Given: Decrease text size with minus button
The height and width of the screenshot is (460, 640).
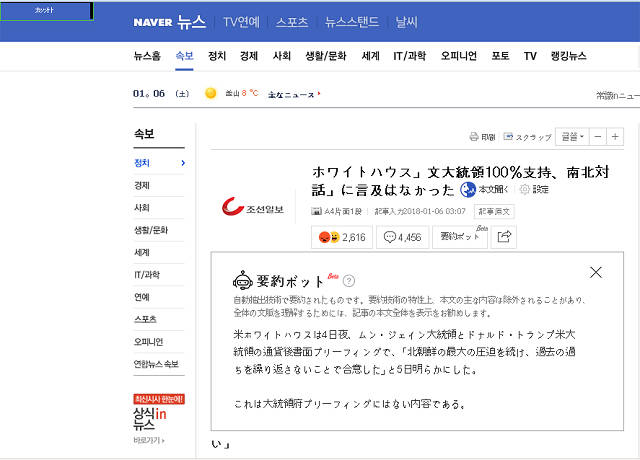Looking at the screenshot, I should point(599,136).
